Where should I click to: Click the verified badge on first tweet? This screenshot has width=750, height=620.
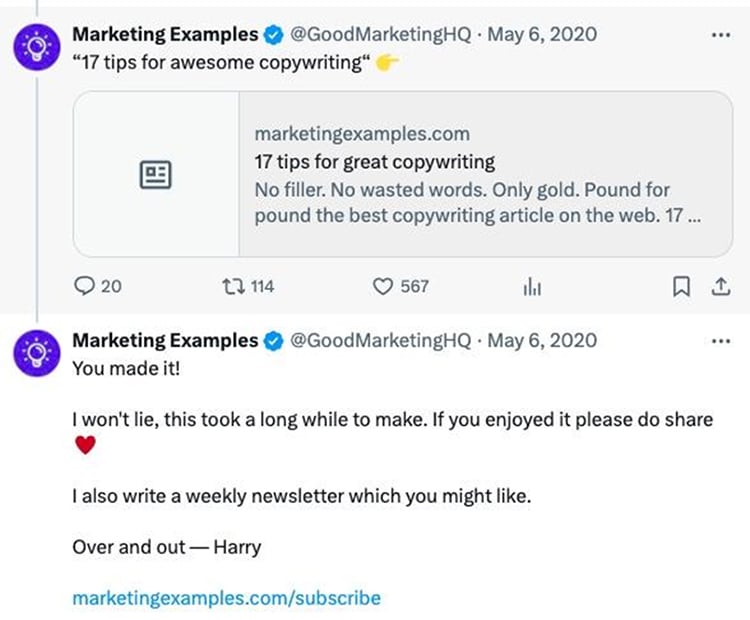273,36
